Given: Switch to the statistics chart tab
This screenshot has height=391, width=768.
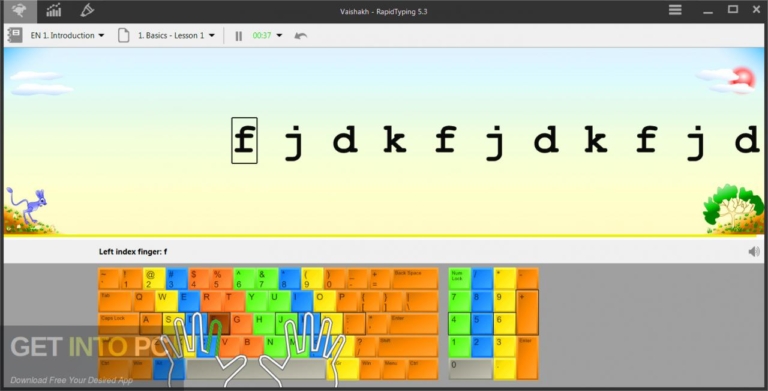Looking at the screenshot, I should 53,10.
